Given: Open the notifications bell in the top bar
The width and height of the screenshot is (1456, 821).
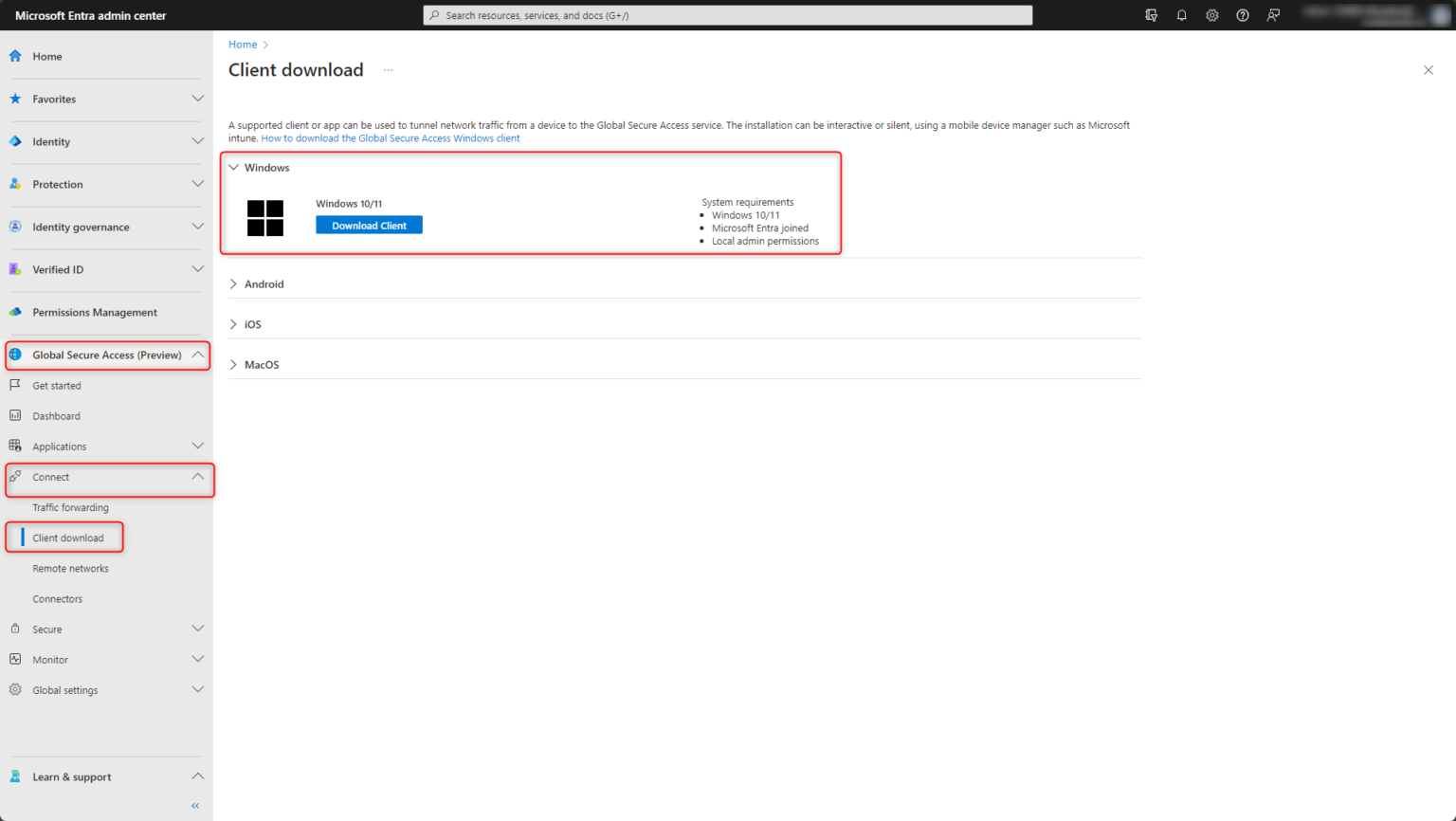Looking at the screenshot, I should tap(1182, 15).
